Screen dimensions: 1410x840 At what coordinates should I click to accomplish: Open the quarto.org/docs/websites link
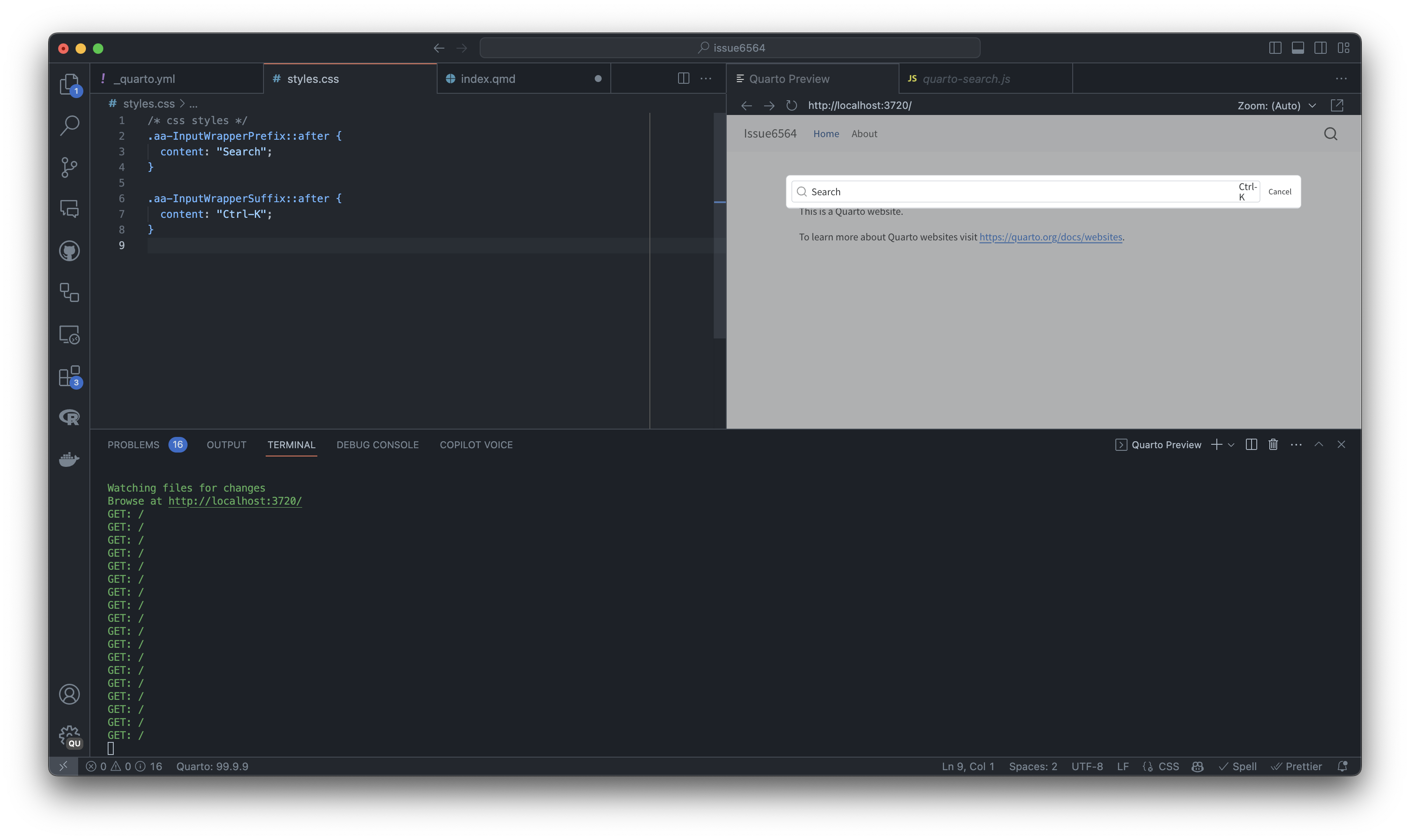1051,237
